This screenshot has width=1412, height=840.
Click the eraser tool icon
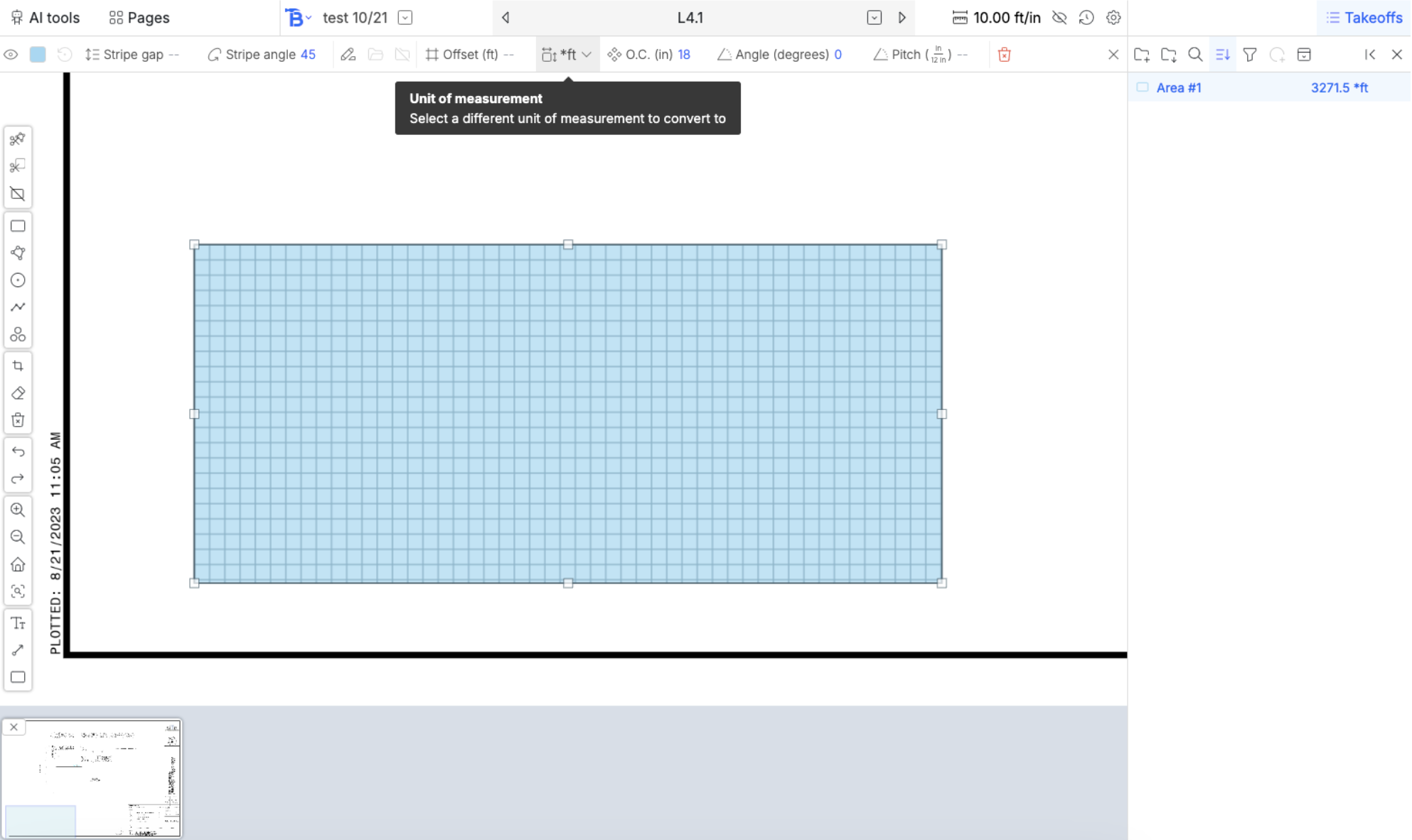point(18,393)
